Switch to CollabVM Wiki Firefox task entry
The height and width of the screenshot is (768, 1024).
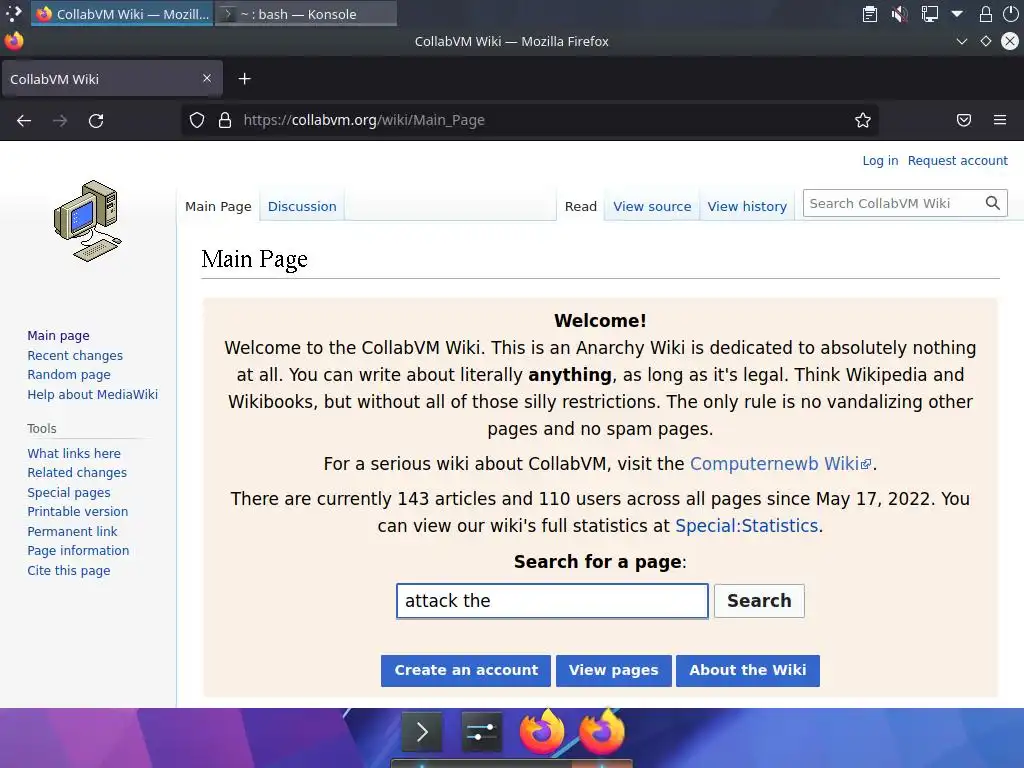coord(123,14)
